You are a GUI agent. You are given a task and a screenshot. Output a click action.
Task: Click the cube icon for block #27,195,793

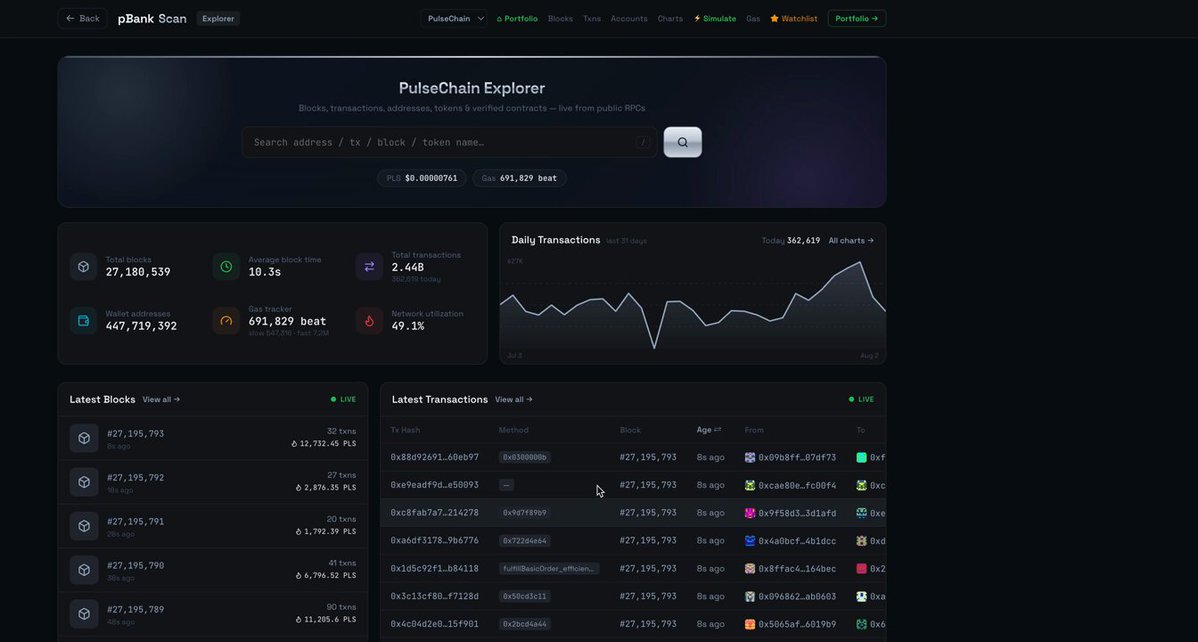[84, 438]
